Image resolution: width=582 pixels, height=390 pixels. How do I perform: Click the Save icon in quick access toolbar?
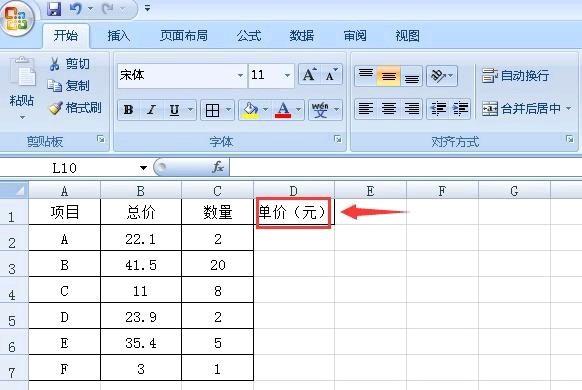54,9
